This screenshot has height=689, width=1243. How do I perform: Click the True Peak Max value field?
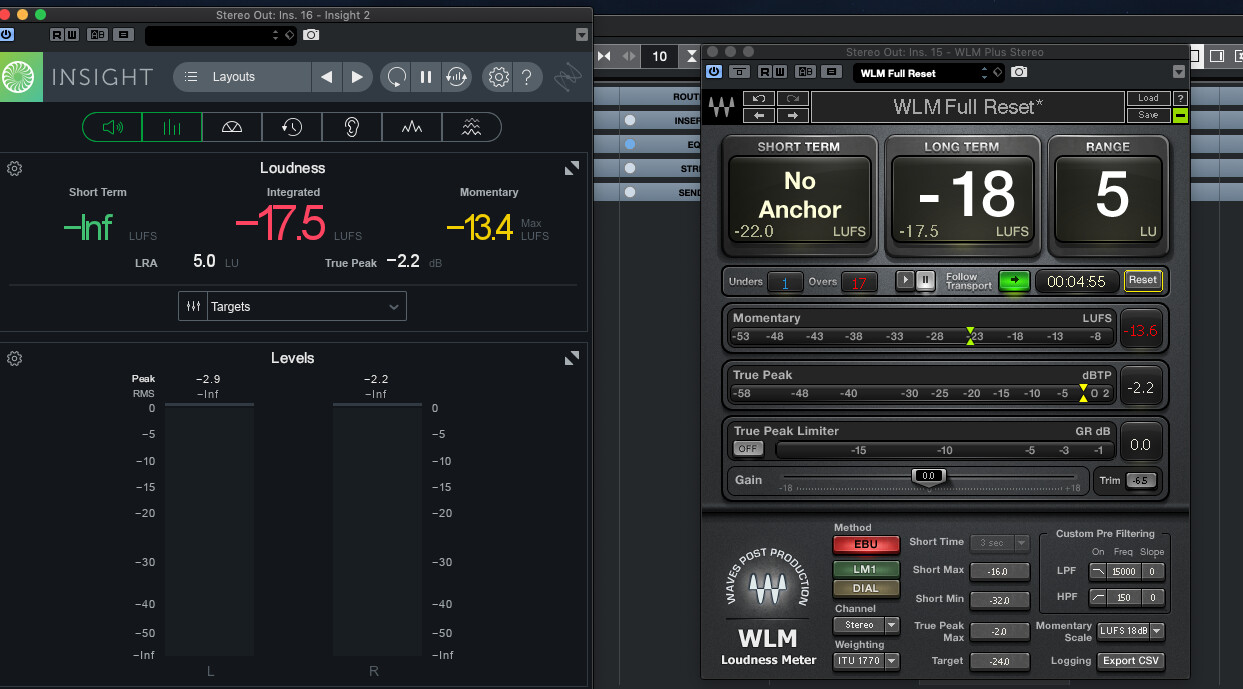[x=1000, y=632]
